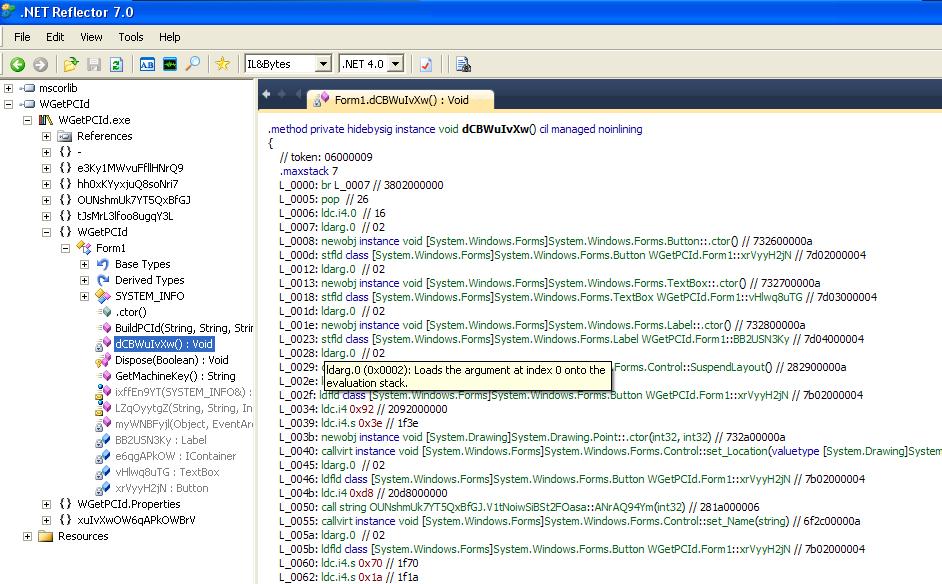Open the View menu
The image size is (942, 584).
[x=91, y=37]
